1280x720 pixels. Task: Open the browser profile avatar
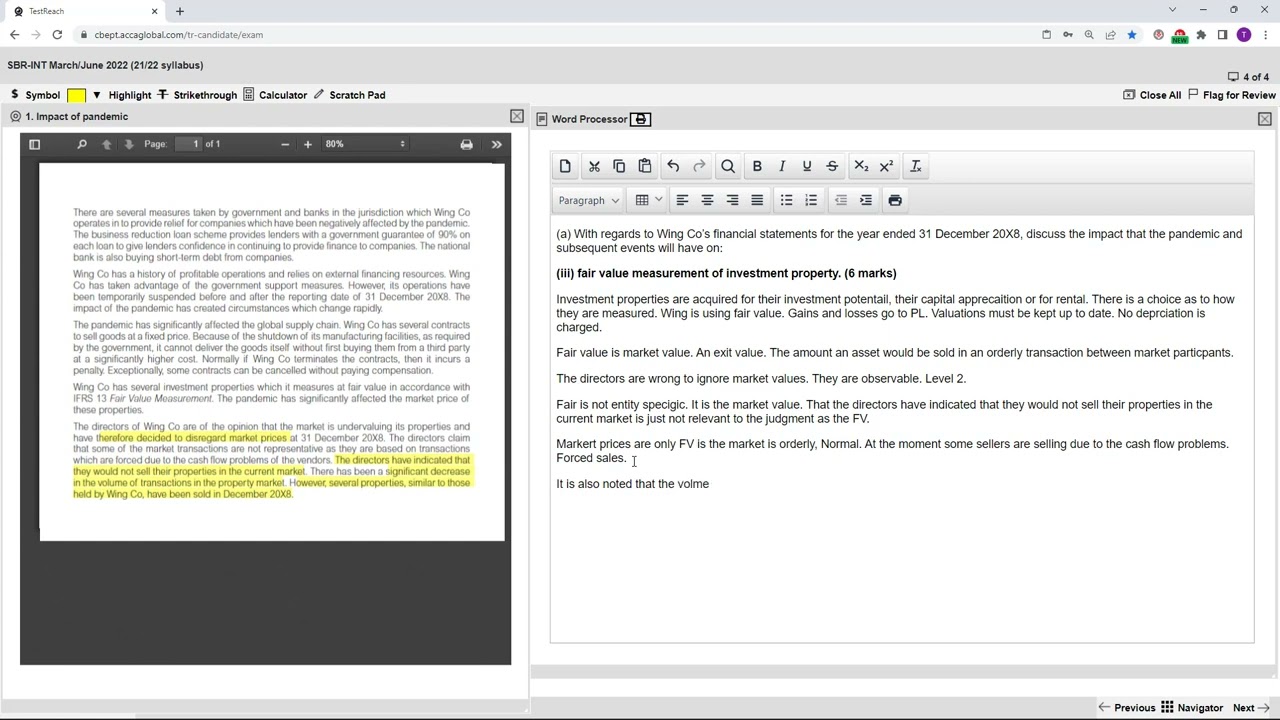(x=1244, y=35)
